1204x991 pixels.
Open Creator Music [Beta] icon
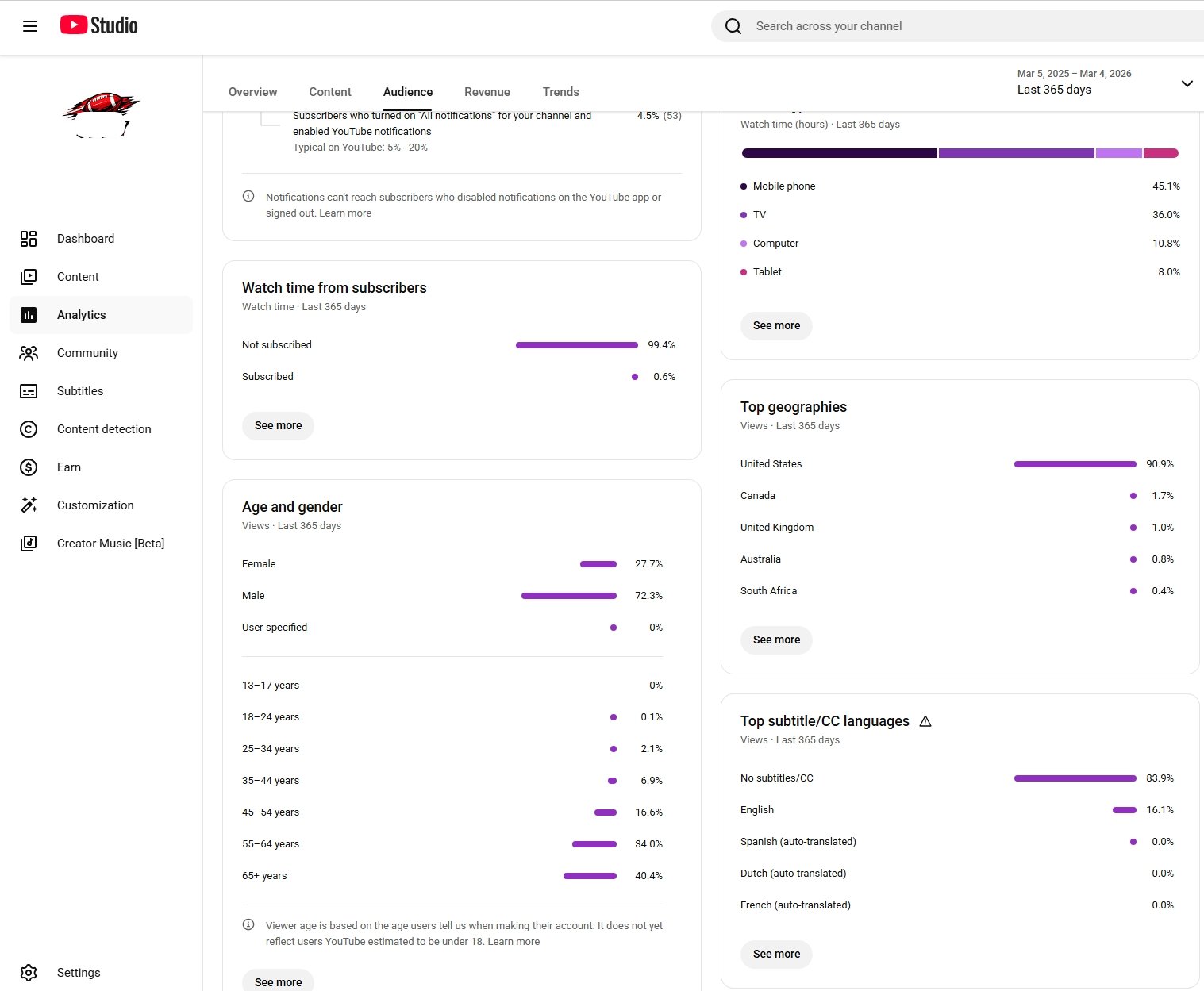29,544
